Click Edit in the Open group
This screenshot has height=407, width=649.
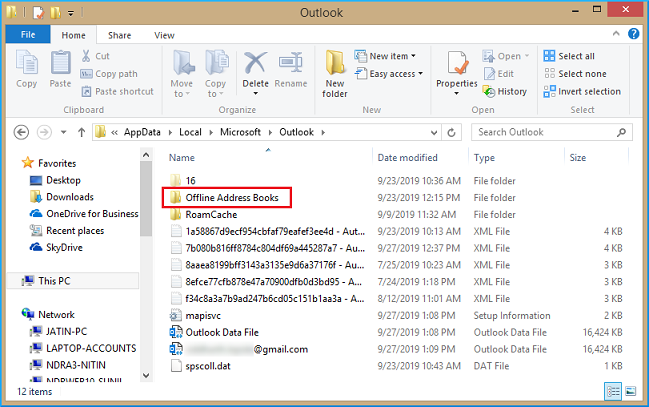pyautogui.click(x=499, y=74)
